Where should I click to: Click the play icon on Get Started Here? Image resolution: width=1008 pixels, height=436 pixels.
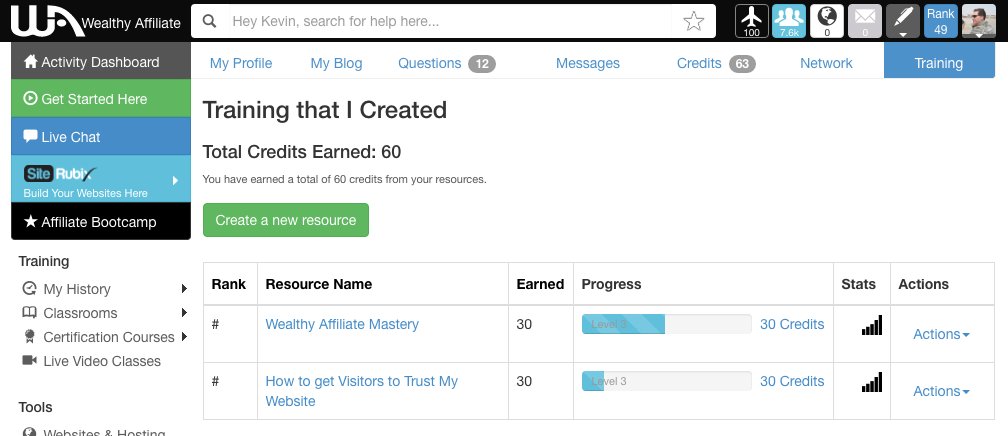point(30,98)
